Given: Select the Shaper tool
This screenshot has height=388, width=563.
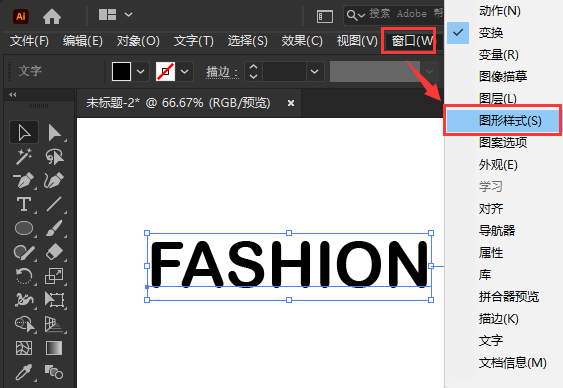Looking at the screenshot, I should click(24, 252).
